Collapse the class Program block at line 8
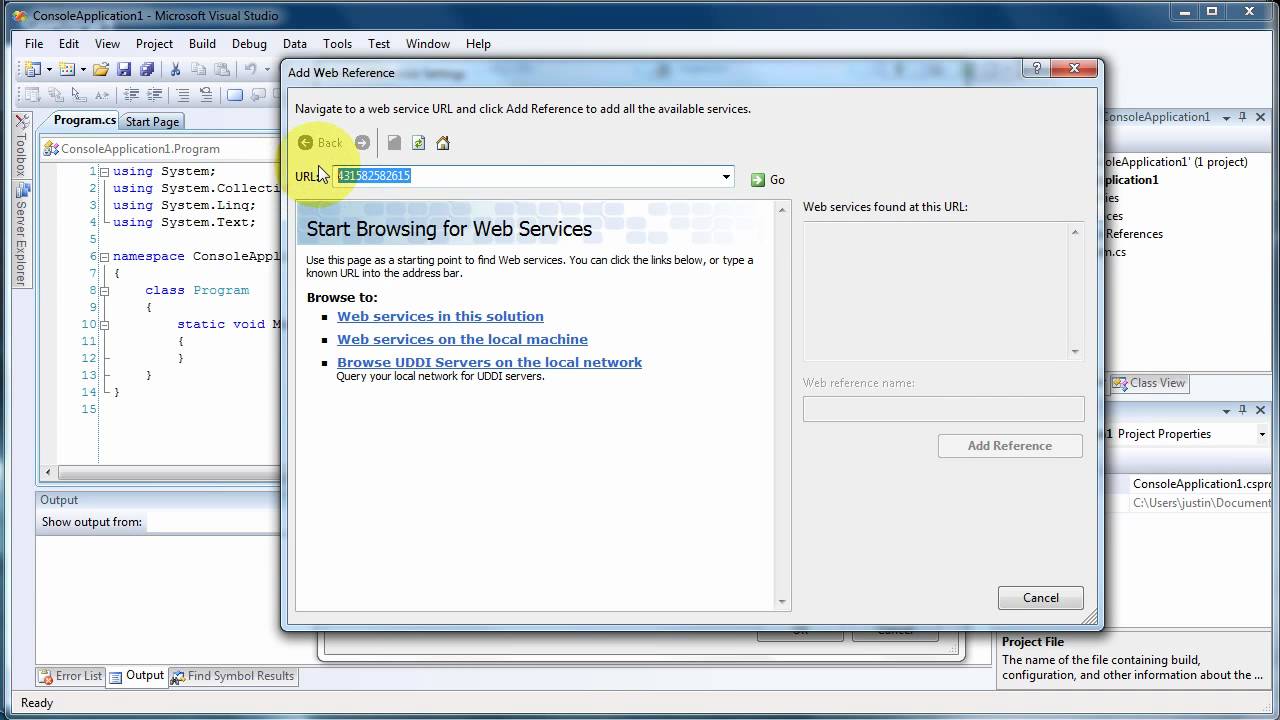The image size is (1280, 720). [105, 290]
